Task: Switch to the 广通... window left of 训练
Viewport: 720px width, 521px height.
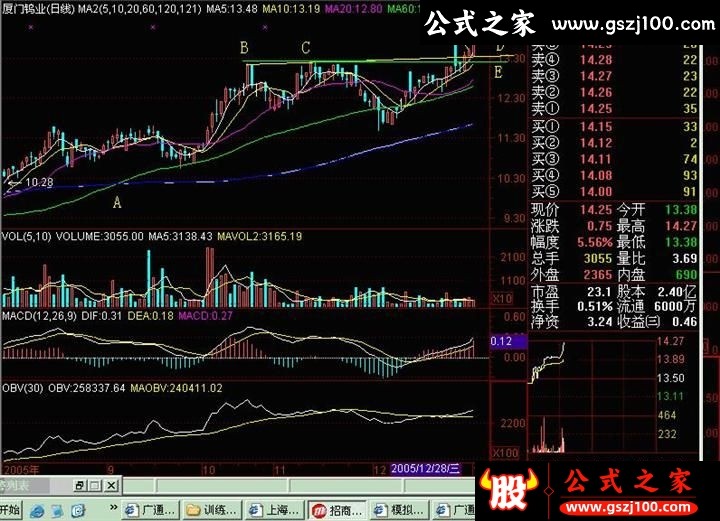Action: point(150,510)
